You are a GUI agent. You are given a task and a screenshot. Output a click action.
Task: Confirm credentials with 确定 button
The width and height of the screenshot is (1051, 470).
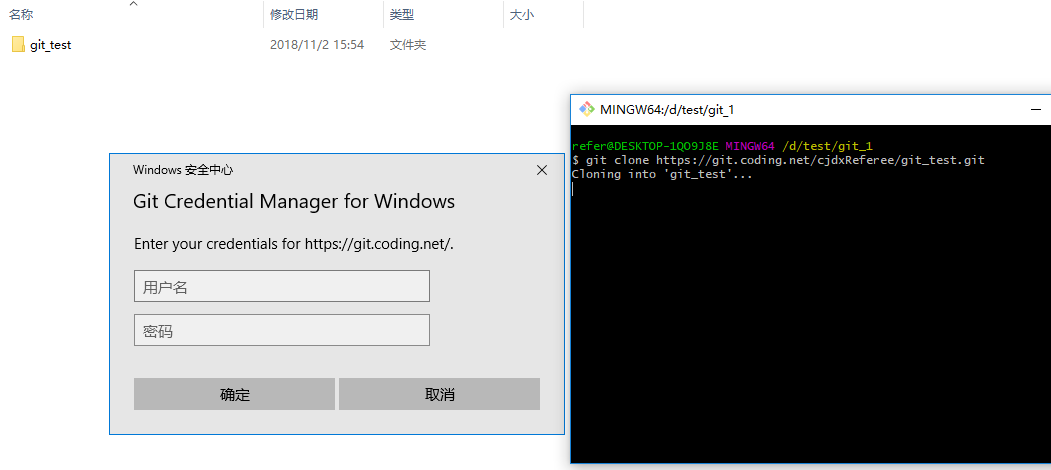(x=235, y=394)
